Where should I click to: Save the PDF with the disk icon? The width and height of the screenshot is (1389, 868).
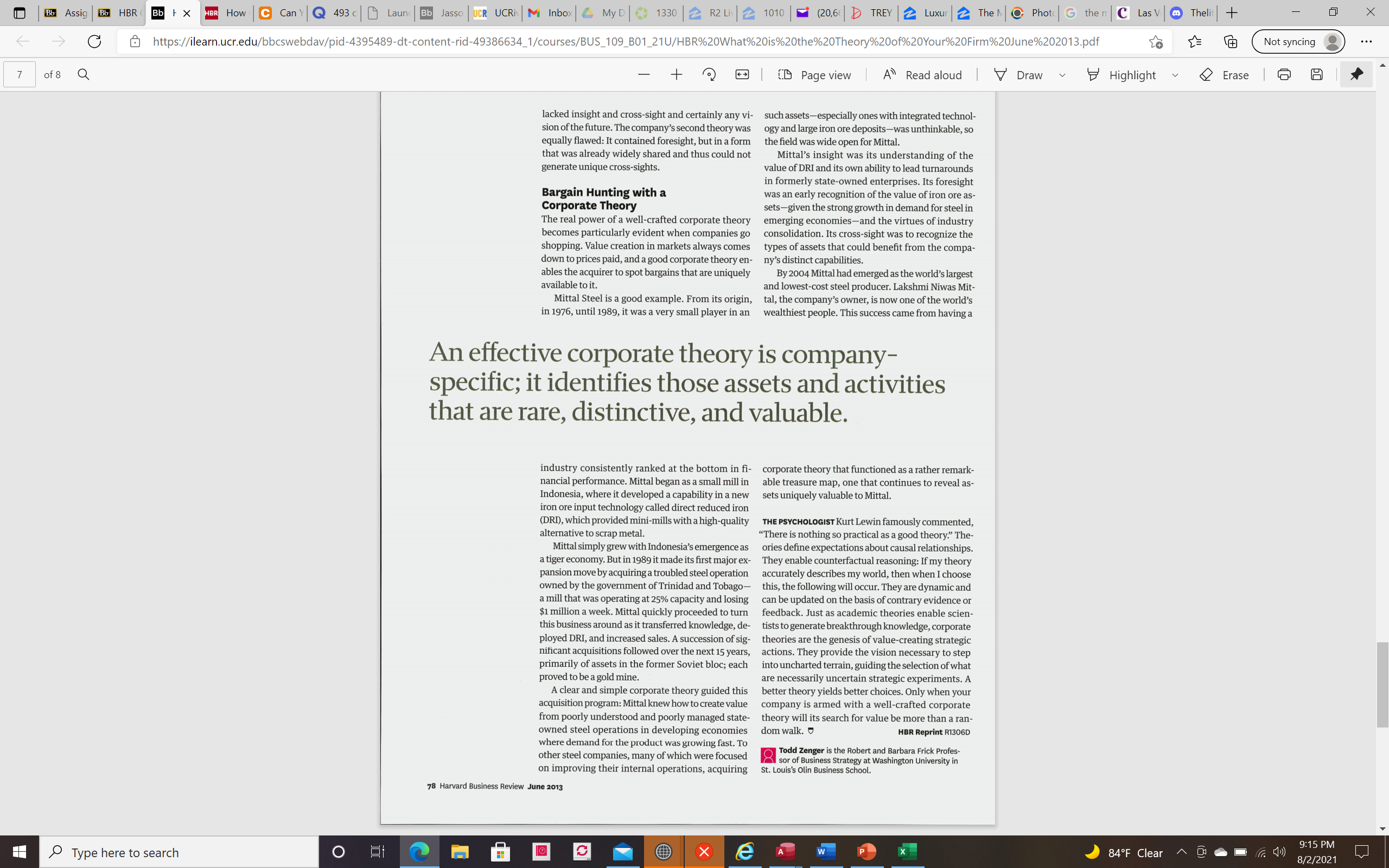pyautogui.click(x=1317, y=75)
